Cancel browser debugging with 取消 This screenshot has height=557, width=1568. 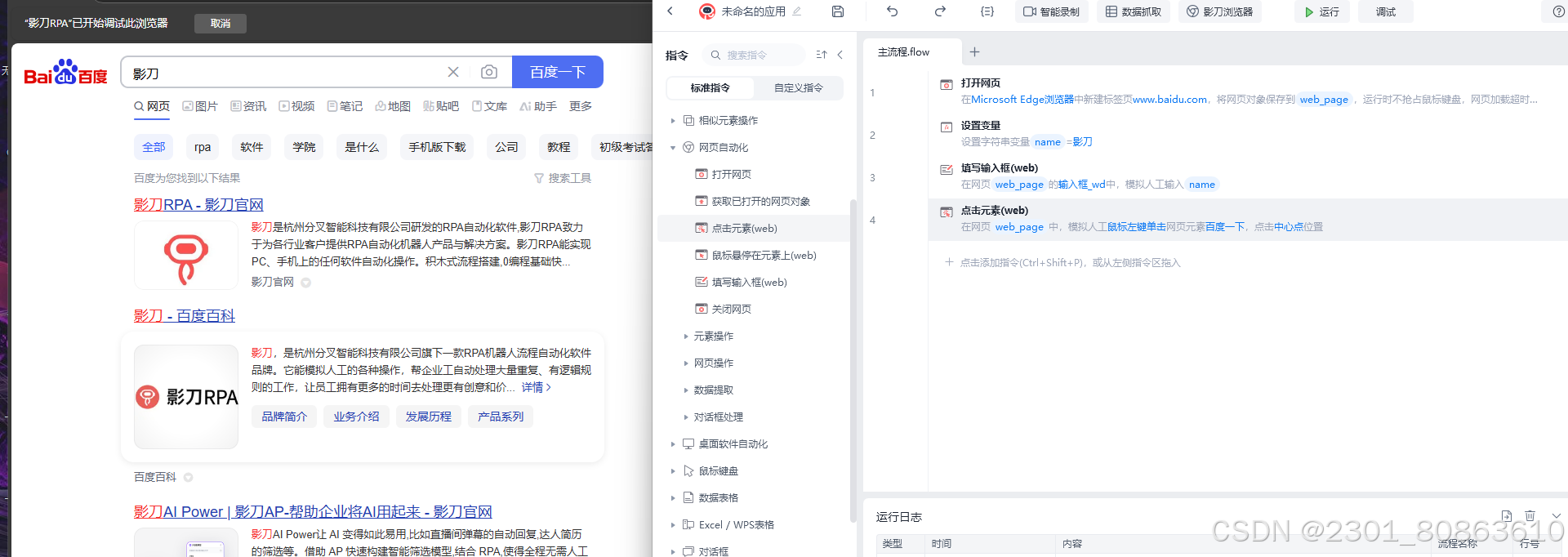[220, 23]
